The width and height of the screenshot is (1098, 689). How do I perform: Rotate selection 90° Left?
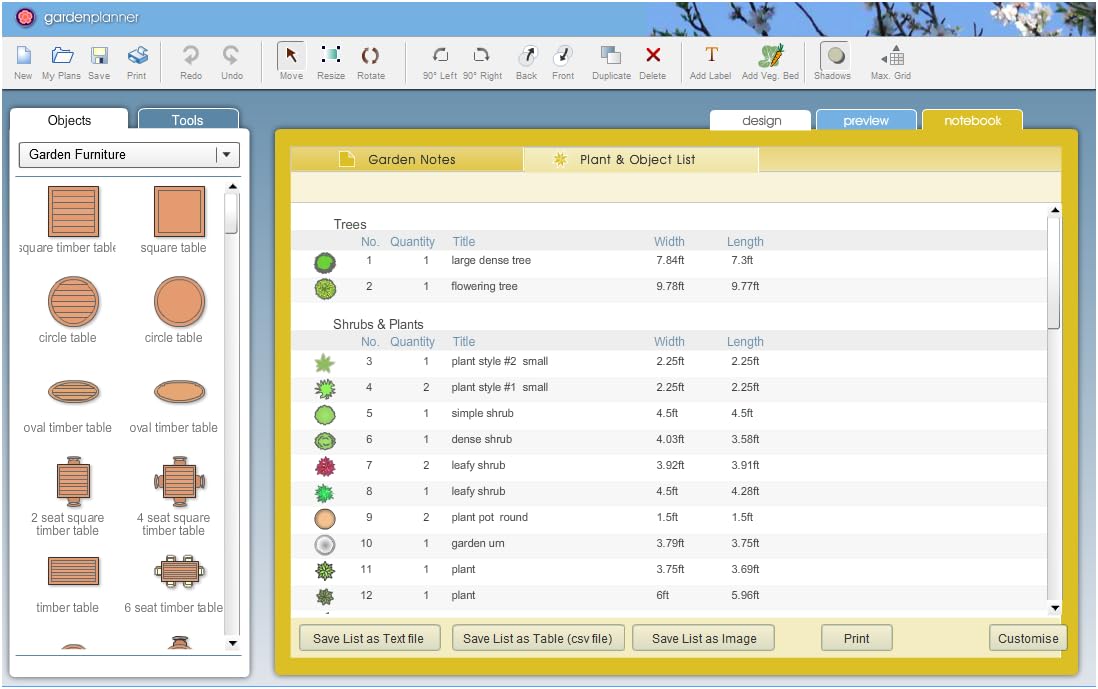point(440,56)
